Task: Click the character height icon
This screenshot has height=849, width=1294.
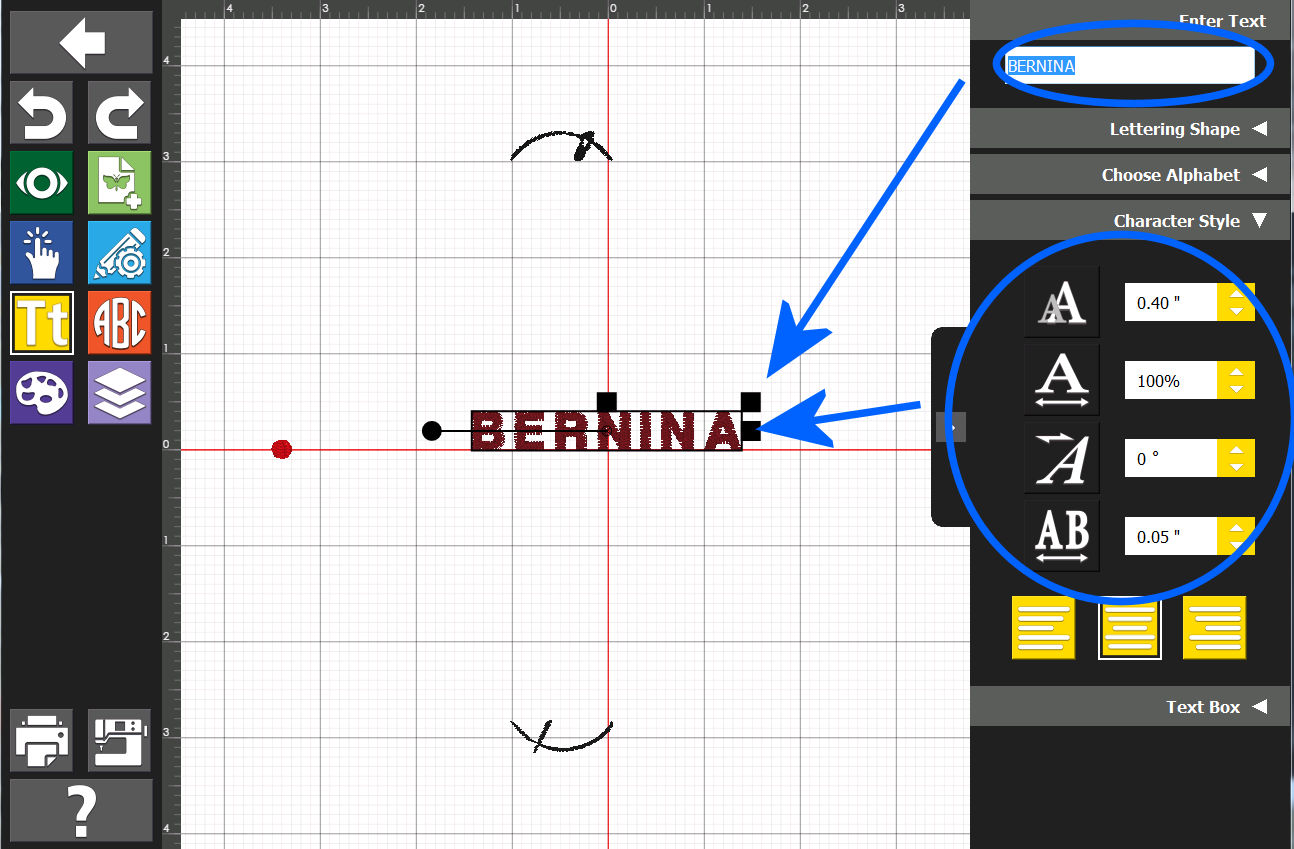Action: pos(1061,302)
